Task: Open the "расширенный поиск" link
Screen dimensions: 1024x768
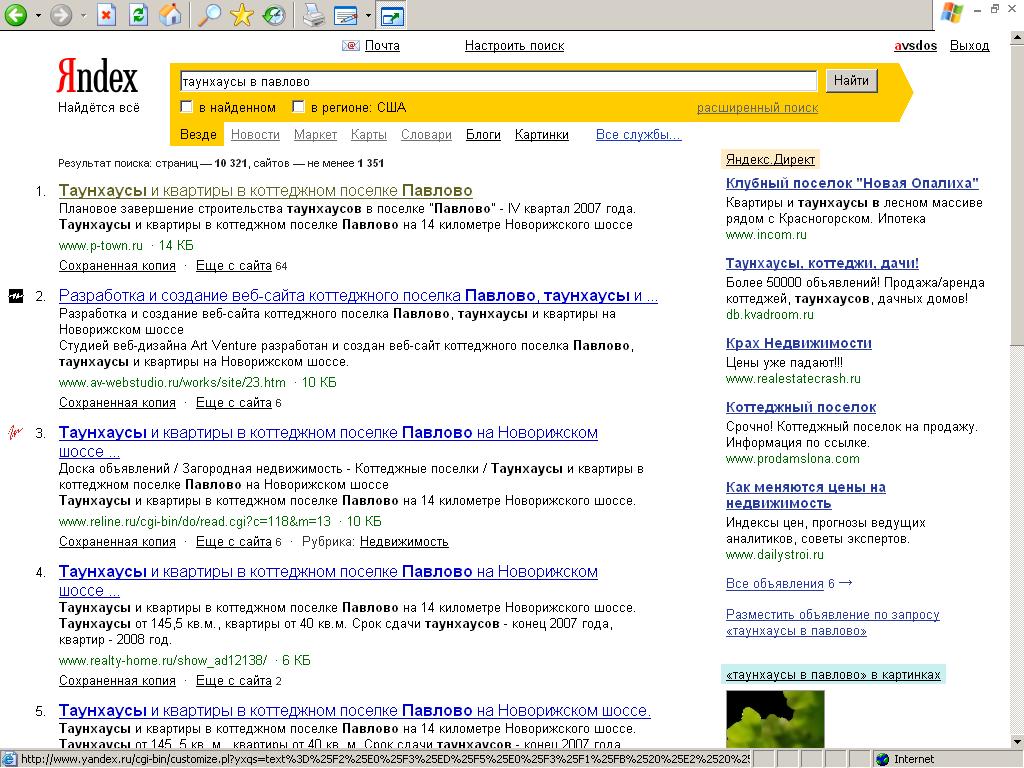Action: click(757, 108)
